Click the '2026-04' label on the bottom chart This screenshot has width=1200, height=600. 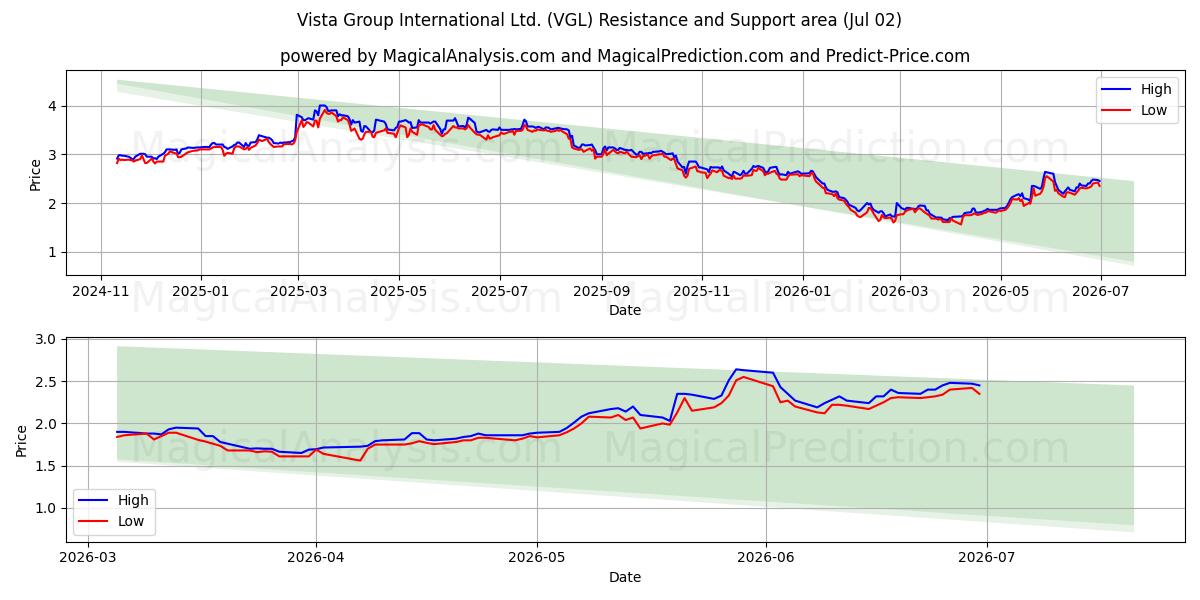tap(316, 559)
